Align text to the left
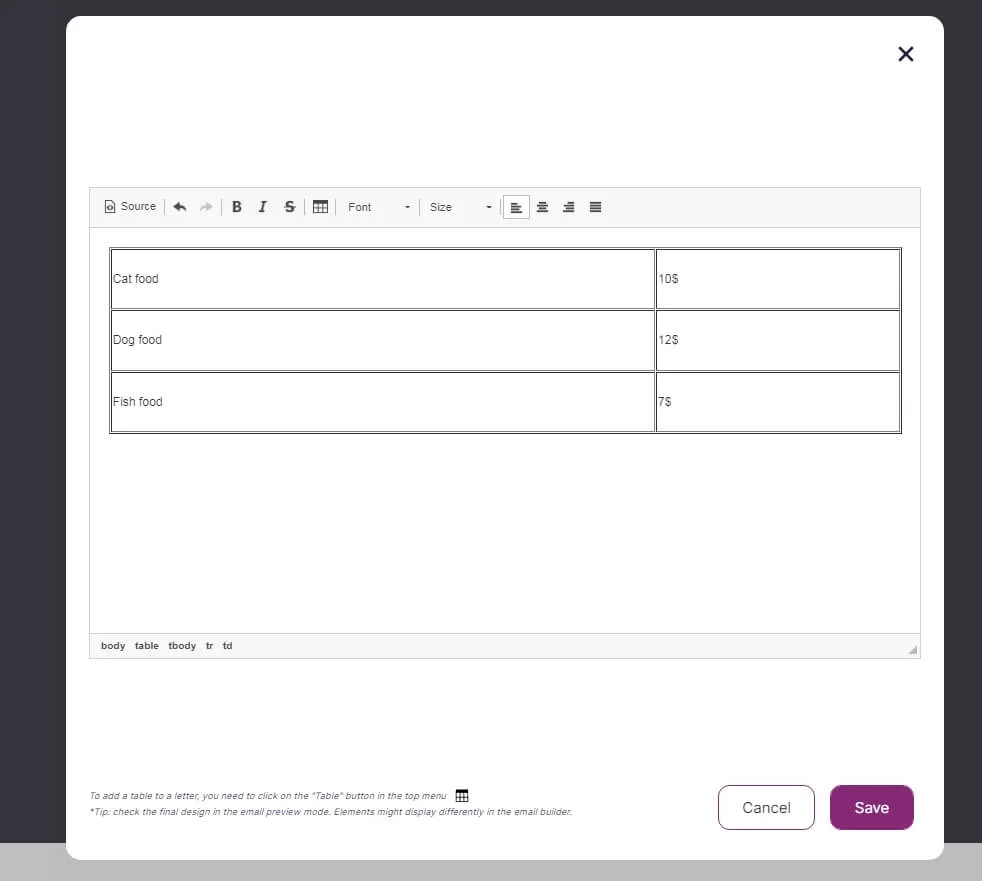This screenshot has height=881, width=982. 516,207
